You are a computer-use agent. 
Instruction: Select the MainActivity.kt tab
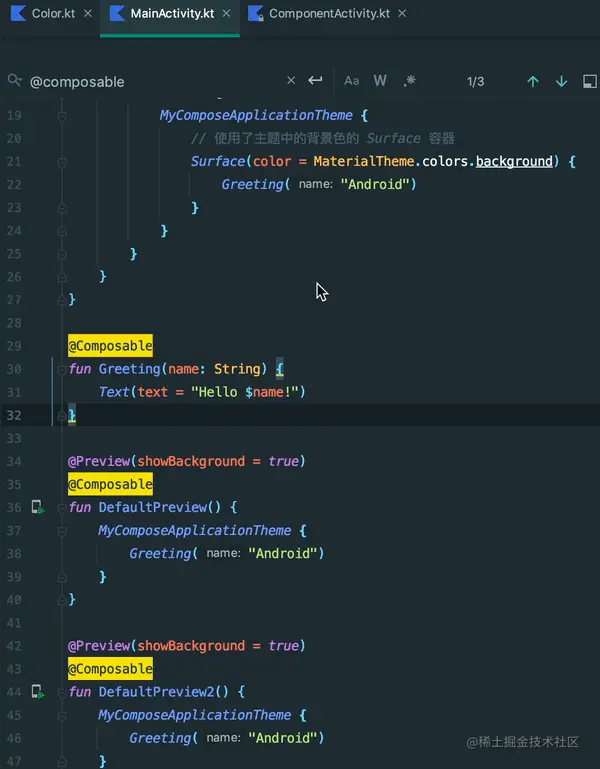[172, 14]
